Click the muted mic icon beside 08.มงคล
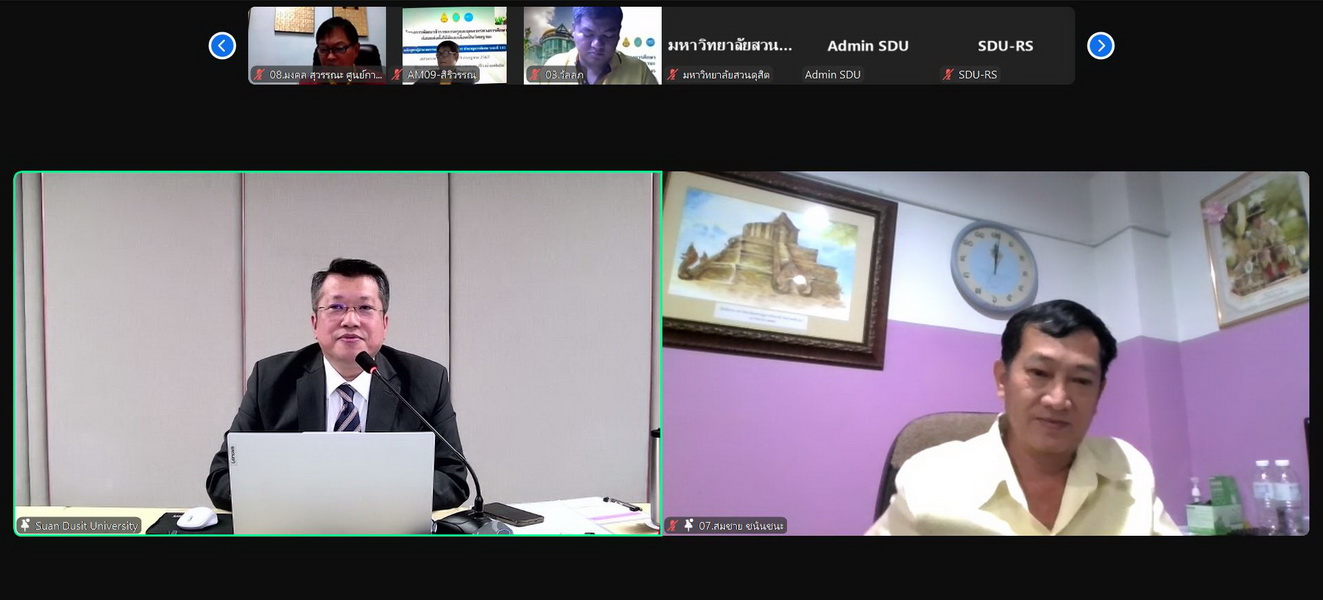1323x600 pixels. (260, 75)
